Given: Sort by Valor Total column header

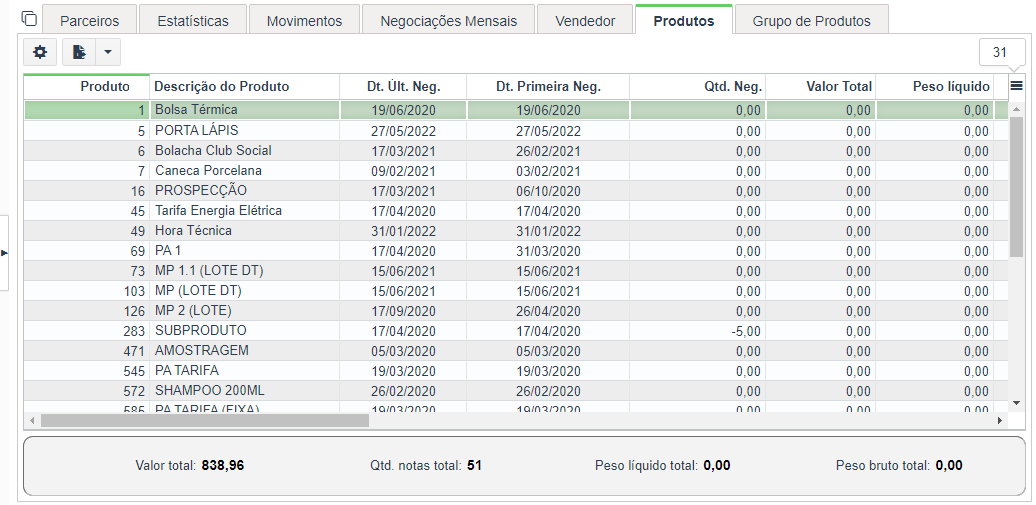Looking at the screenshot, I should click(821, 87).
